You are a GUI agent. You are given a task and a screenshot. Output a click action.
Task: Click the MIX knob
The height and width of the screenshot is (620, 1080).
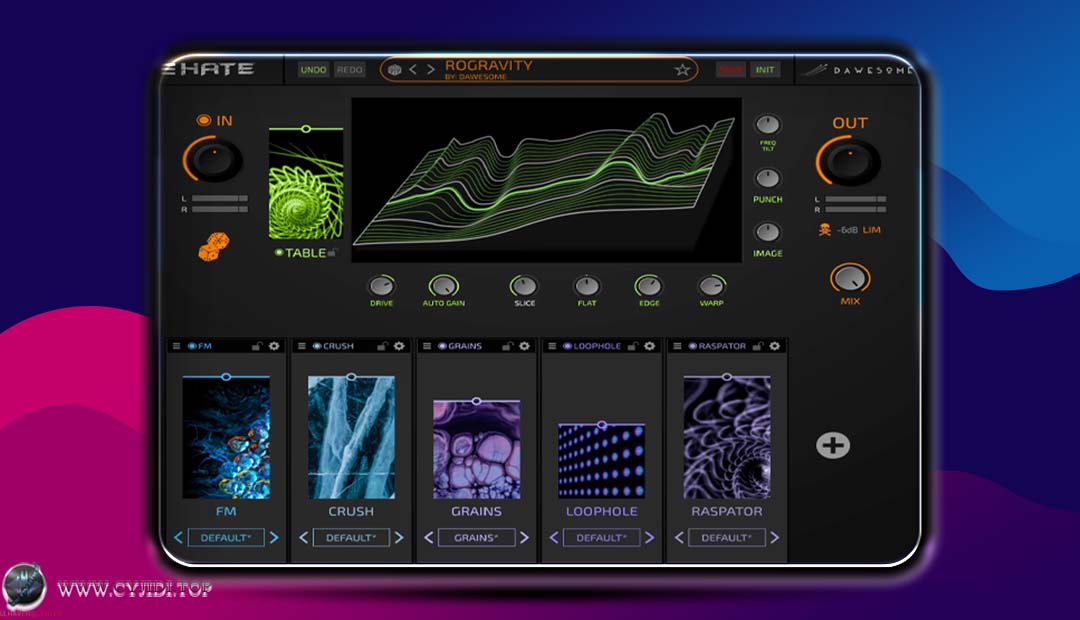(849, 279)
